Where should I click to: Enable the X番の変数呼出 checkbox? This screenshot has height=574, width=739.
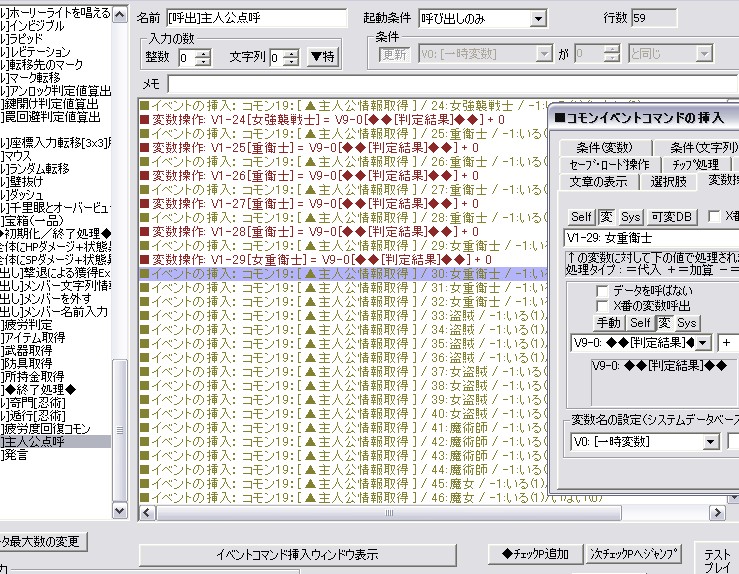pos(602,306)
